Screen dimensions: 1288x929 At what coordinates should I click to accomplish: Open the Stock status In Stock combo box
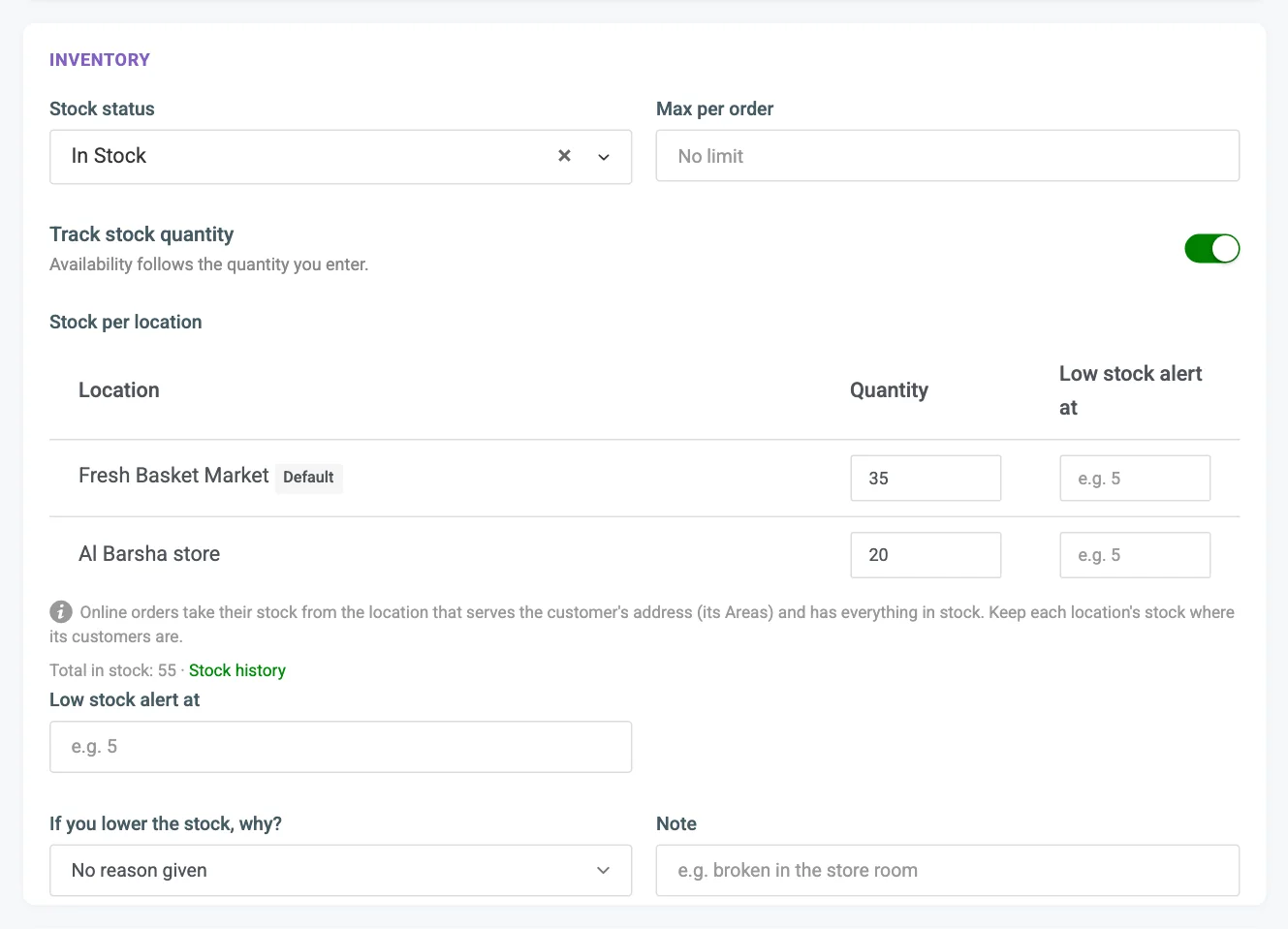click(340, 157)
